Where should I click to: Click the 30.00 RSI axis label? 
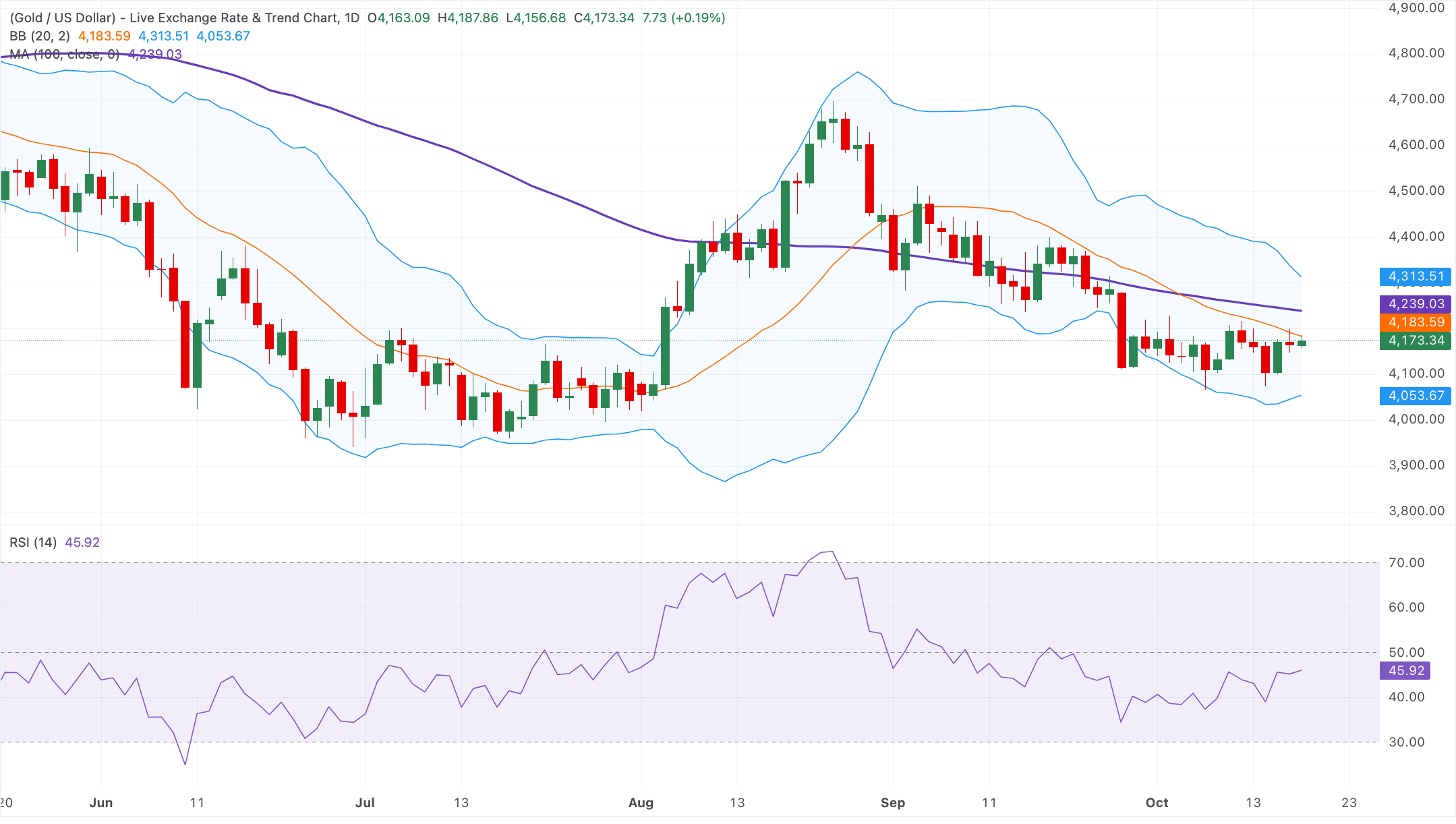coord(1407,742)
